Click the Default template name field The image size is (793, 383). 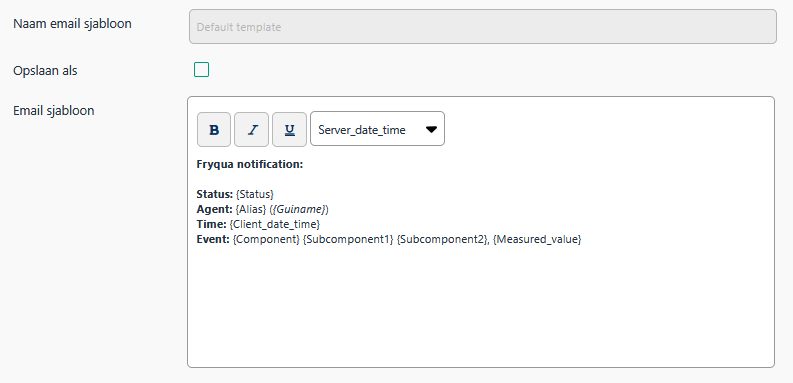(x=482, y=27)
